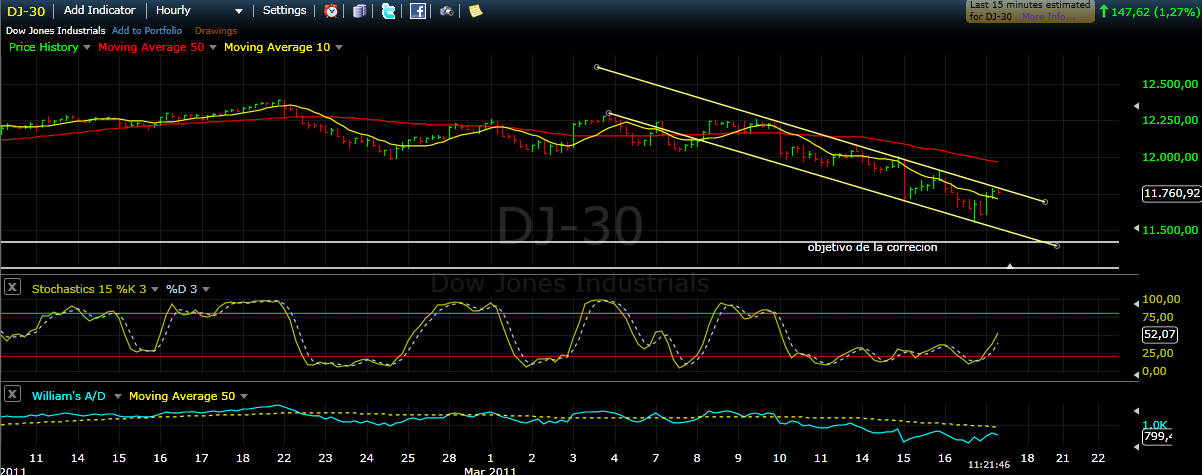
Task: Share chart via Facebook icon
Action: click(x=418, y=11)
